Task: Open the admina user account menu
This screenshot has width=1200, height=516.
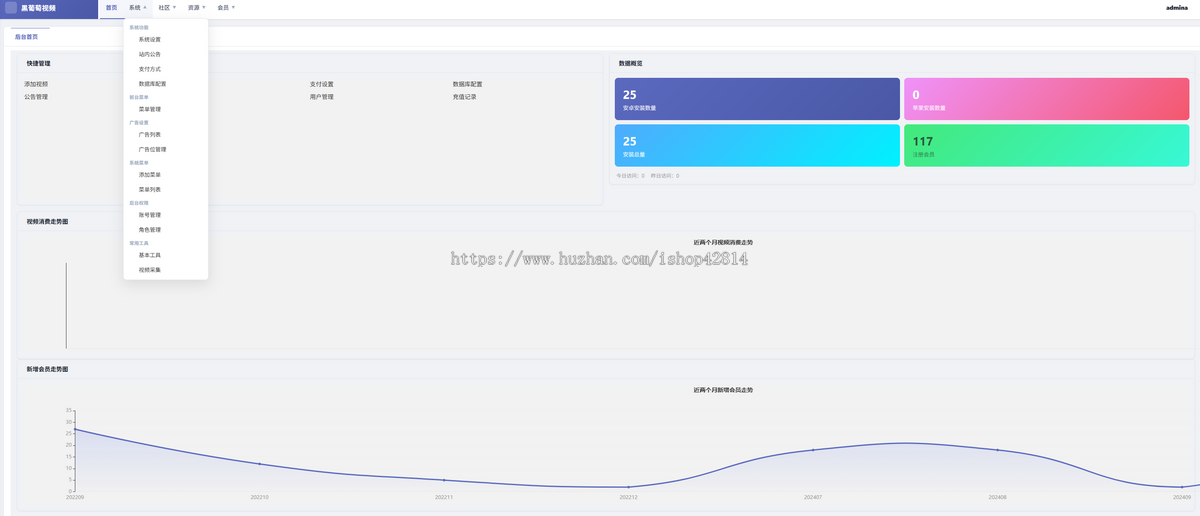Action: (1177, 7)
